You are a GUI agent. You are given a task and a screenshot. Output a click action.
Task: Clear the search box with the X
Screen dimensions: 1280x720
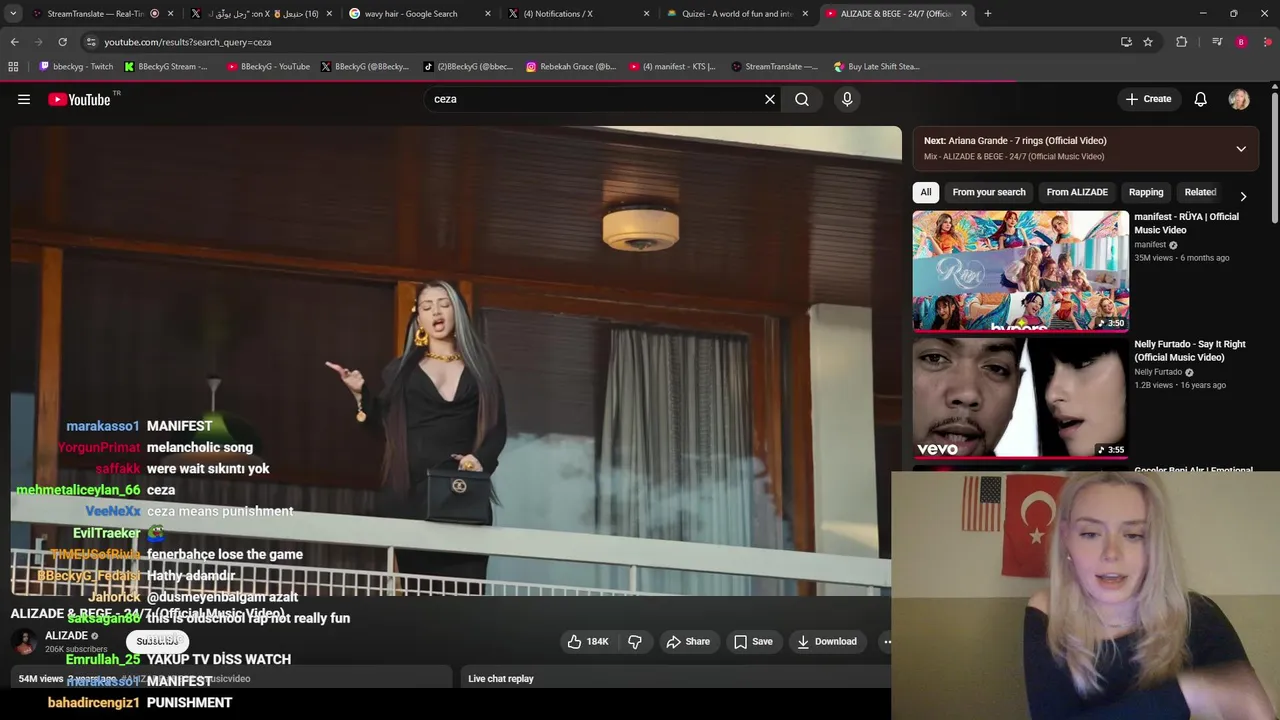(770, 99)
